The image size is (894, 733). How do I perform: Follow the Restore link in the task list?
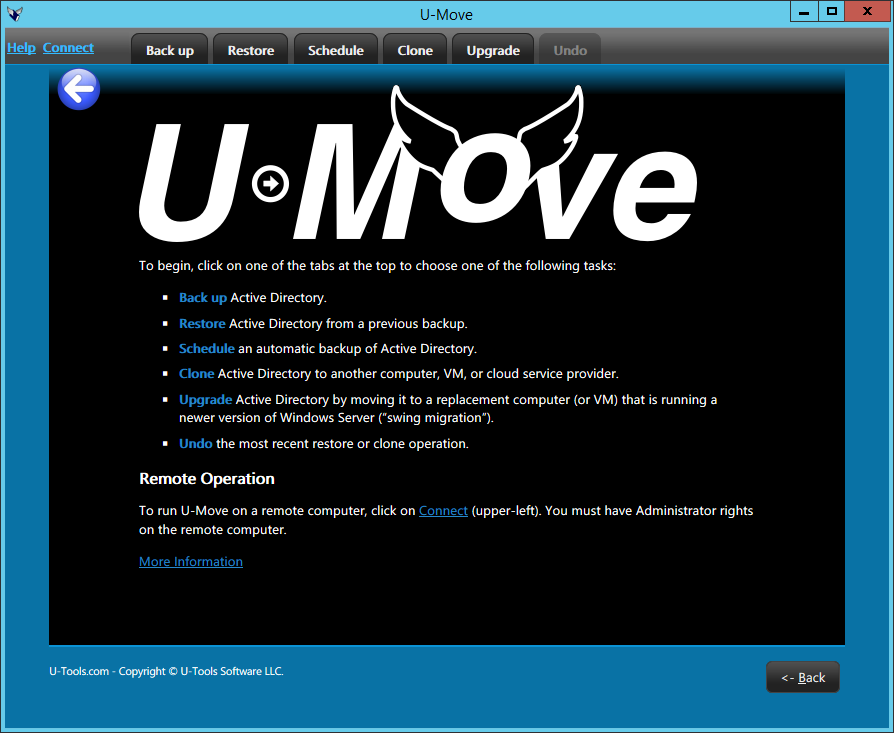[x=202, y=323]
